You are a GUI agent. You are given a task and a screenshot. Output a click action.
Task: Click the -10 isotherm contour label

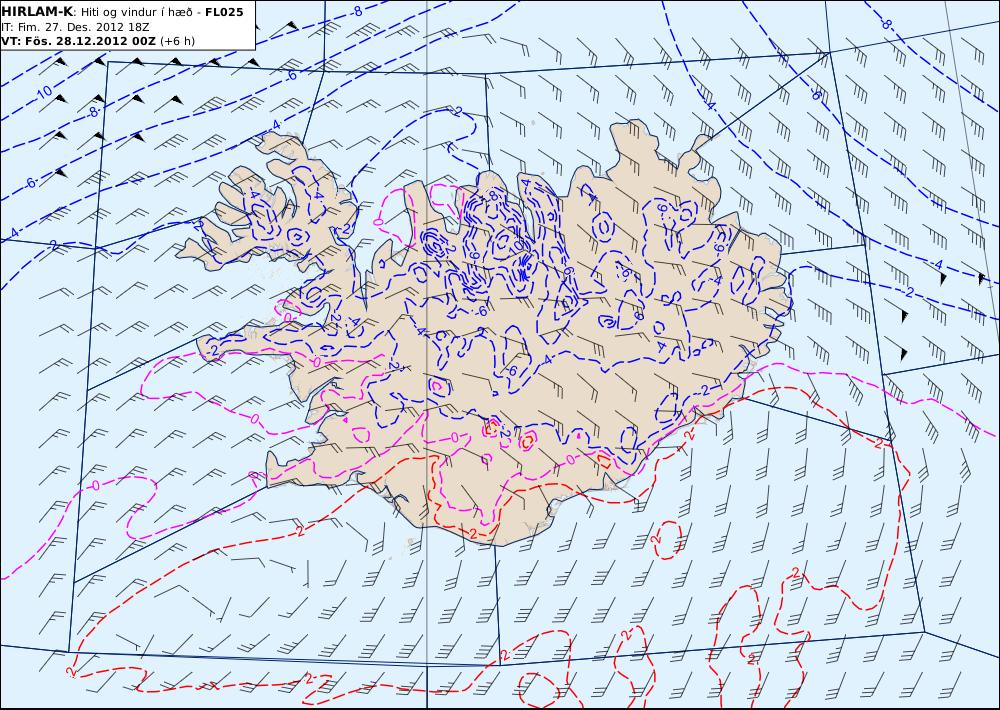coord(44,92)
